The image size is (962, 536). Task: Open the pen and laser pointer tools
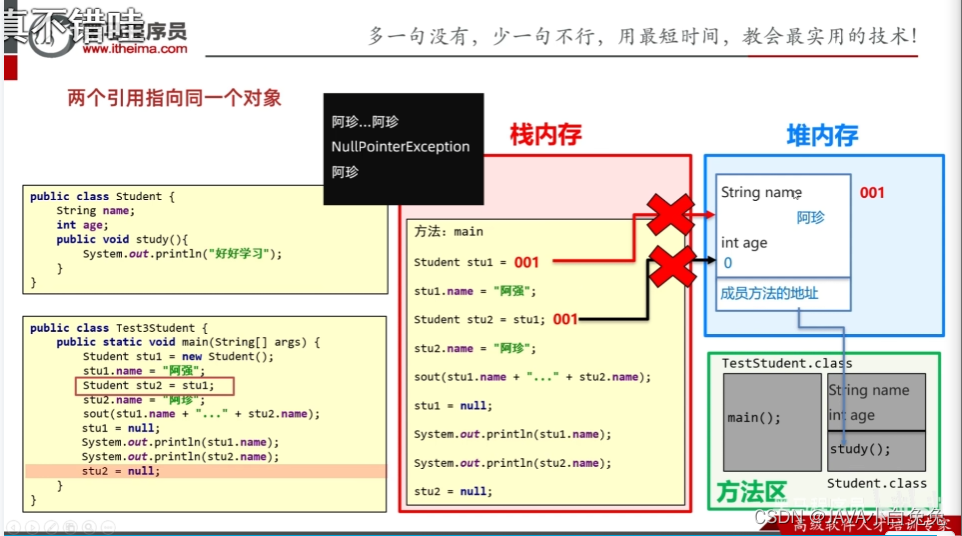[x=51, y=526]
